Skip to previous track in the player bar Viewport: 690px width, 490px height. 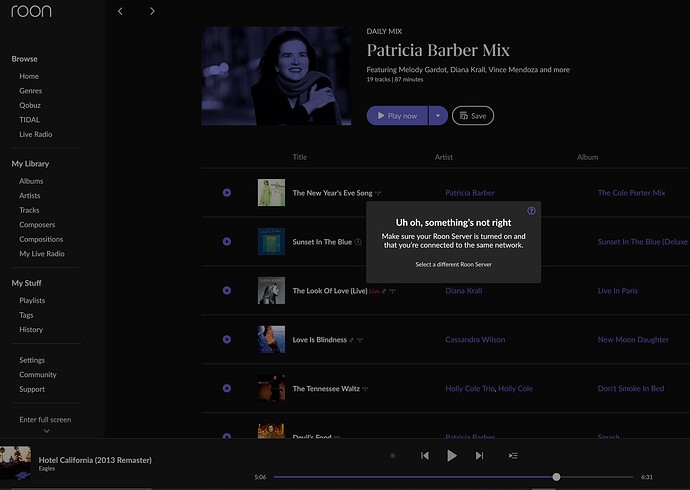[425, 456]
